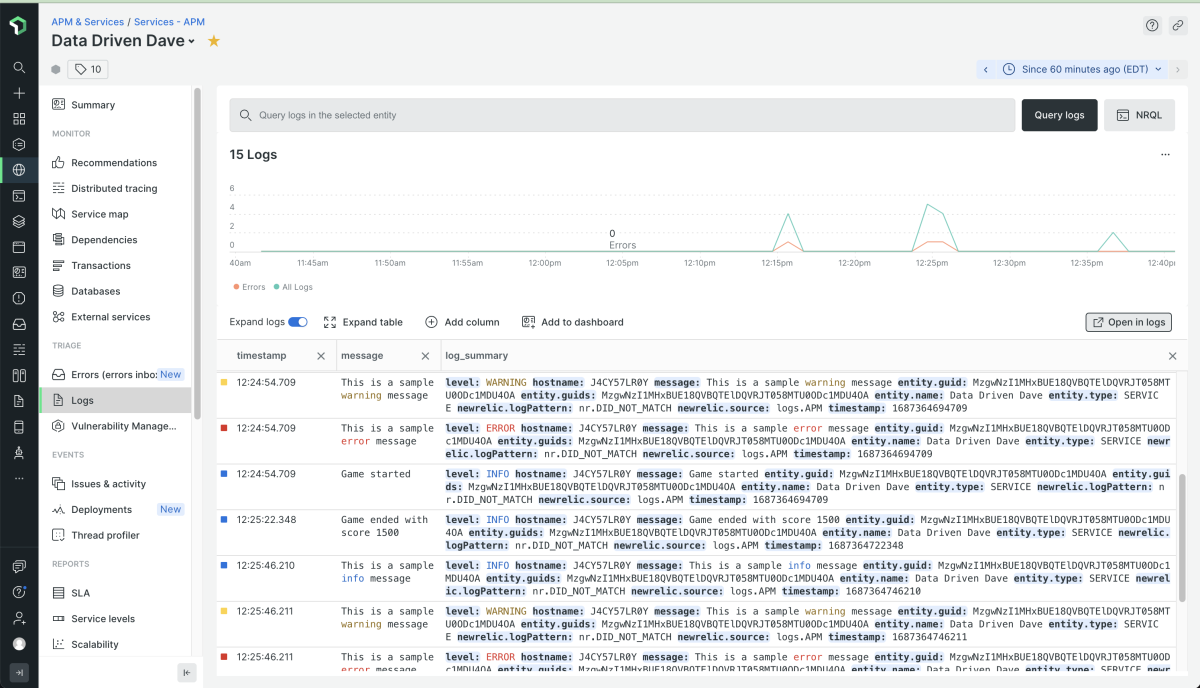Click the Open in logs button

1128,322
